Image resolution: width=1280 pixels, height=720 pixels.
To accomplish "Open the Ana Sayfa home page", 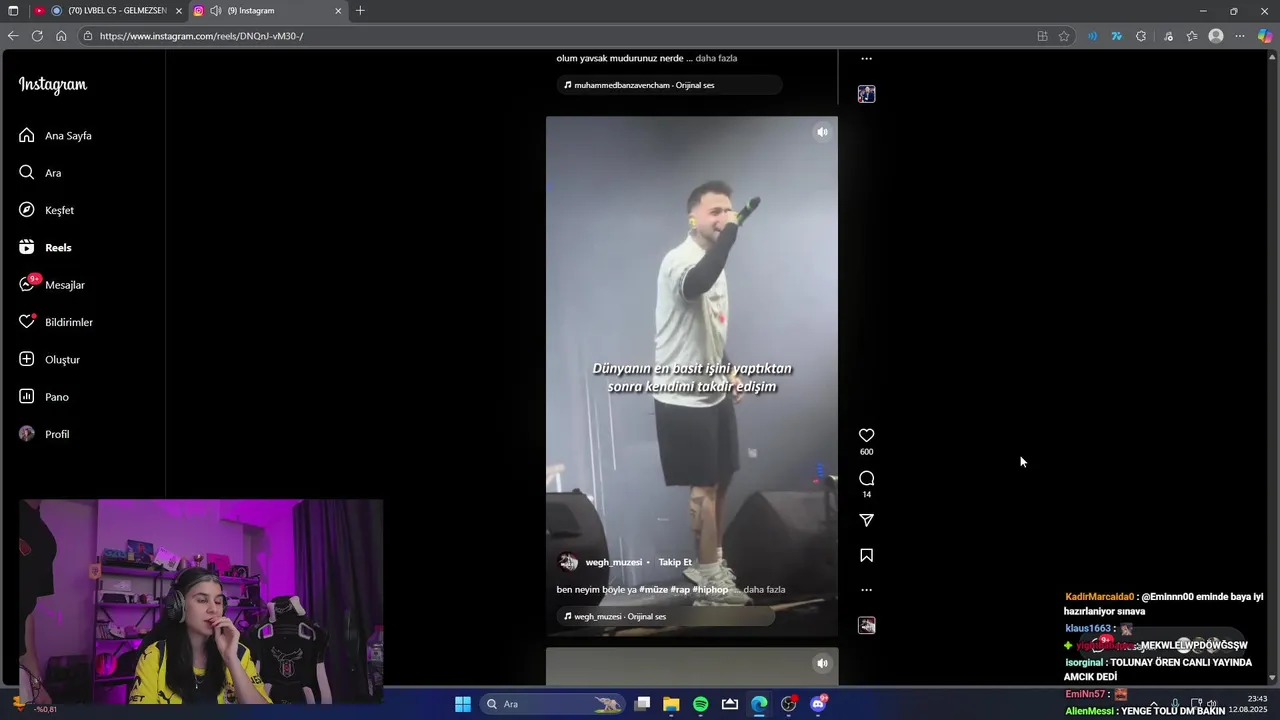I will pos(55,136).
